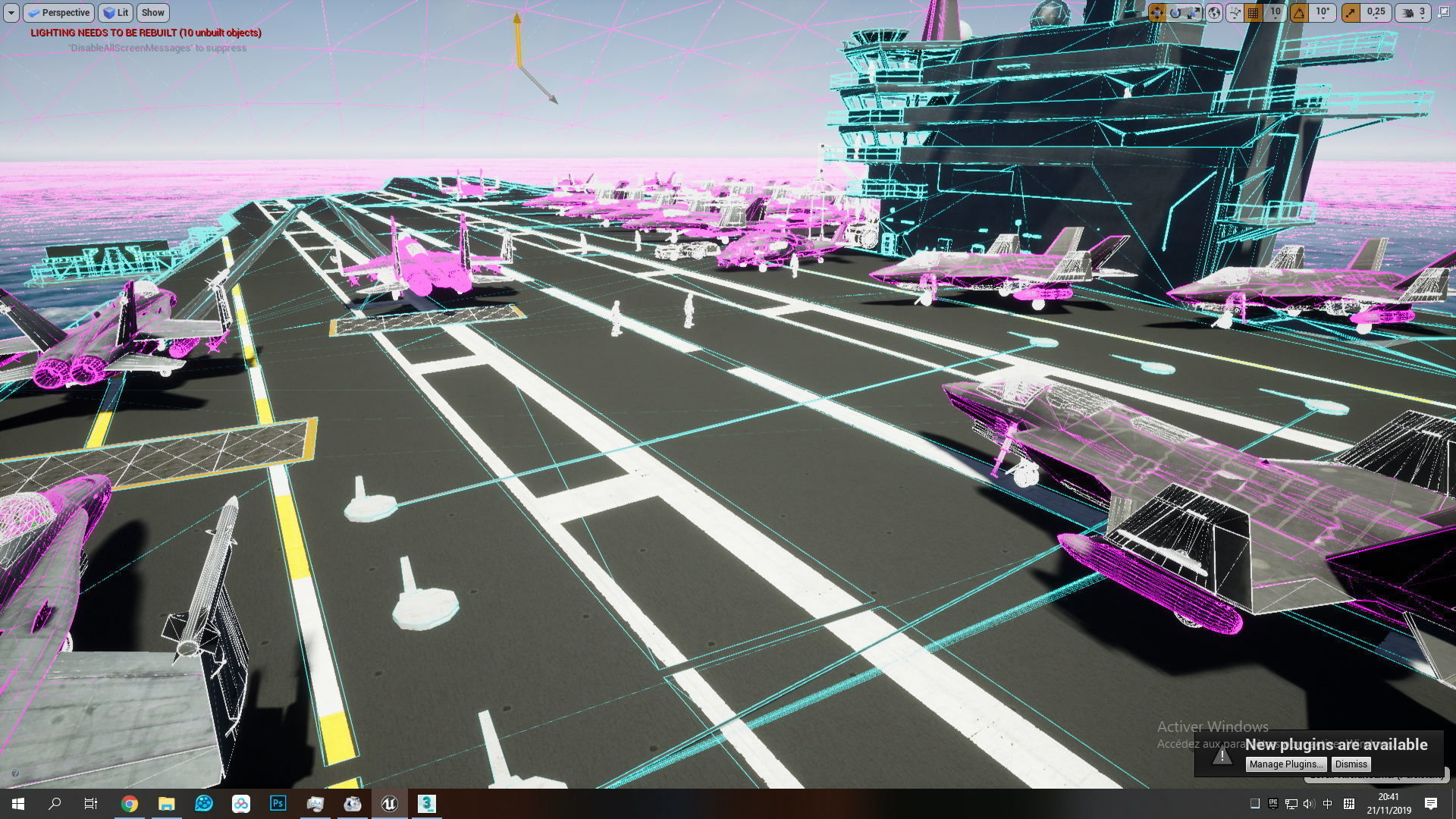Screen dimensions: 1456x819
Task: Maximize or restore the viewport
Action: click(x=1443, y=13)
